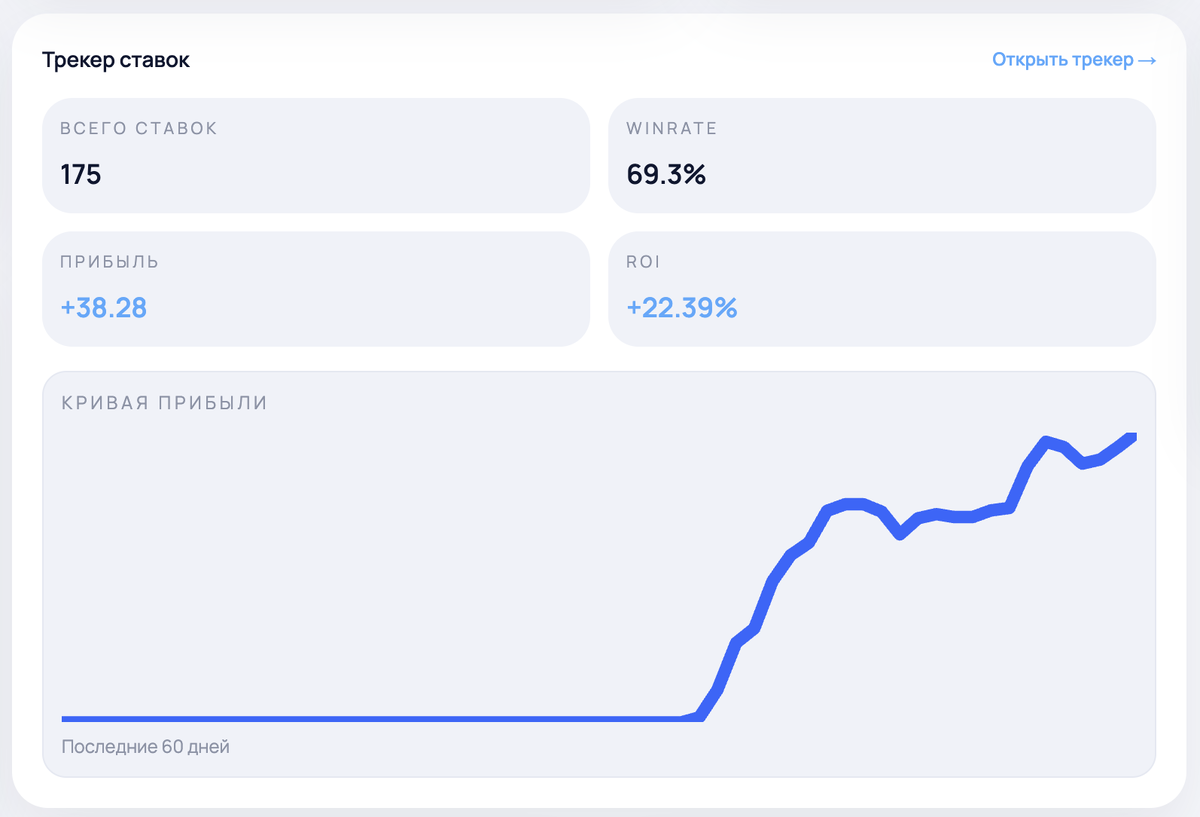1200x817 pixels.
Task: Select the WINRATE stat card
Action: coord(882,155)
